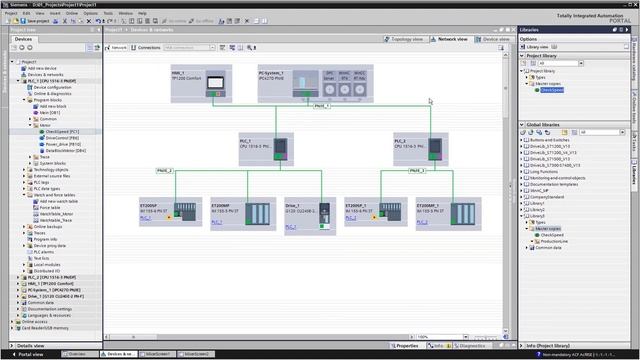Click PLC_2 link under ET200MP_1 device
Image resolution: width=640 pixels, height=360 pixels.
(x=422, y=222)
